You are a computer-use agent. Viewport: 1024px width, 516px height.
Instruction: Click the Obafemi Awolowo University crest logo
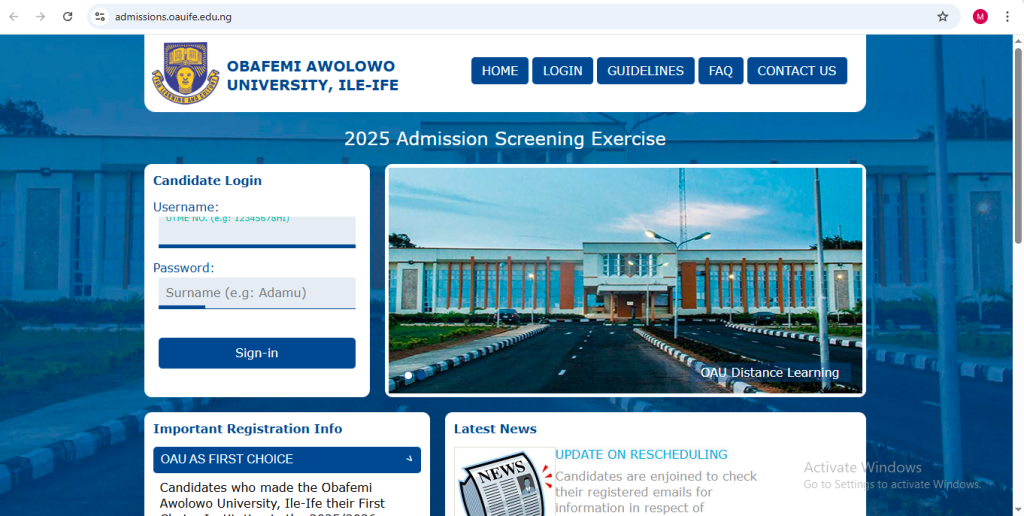[x=185, y=73]
